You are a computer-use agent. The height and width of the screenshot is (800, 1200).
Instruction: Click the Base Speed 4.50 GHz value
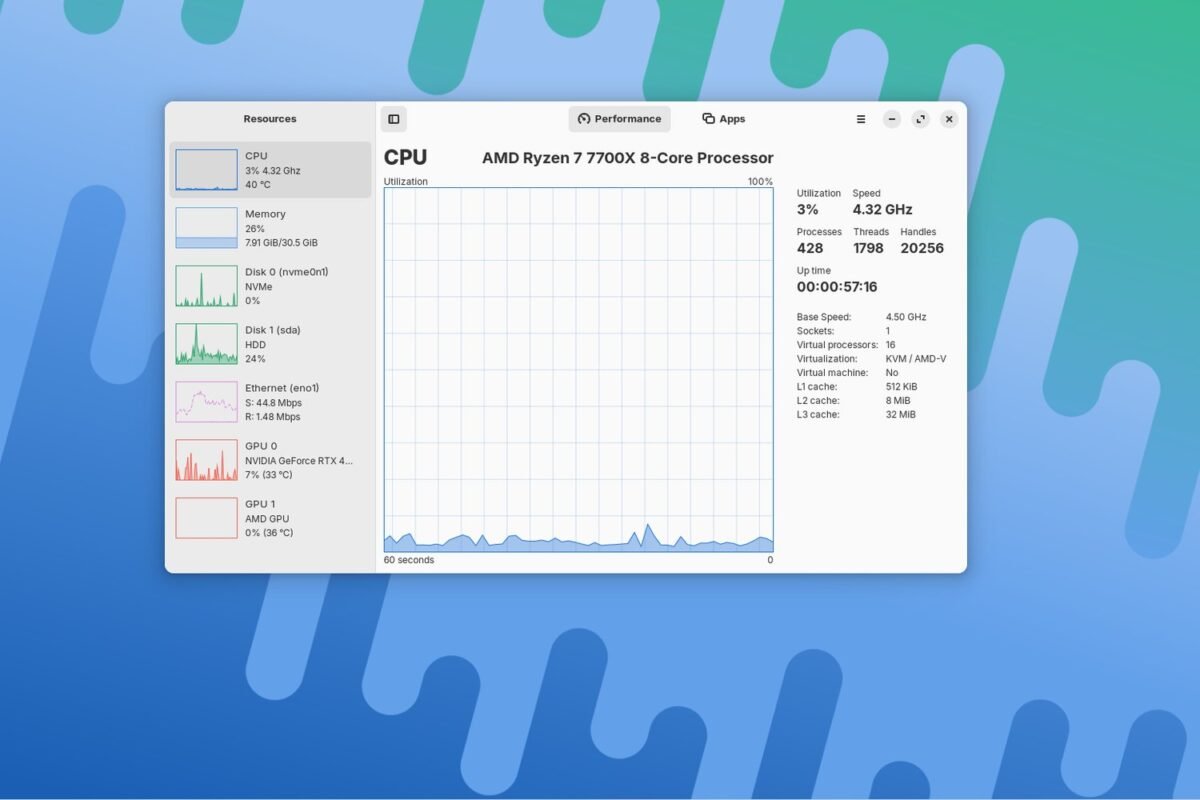point(906,317)
